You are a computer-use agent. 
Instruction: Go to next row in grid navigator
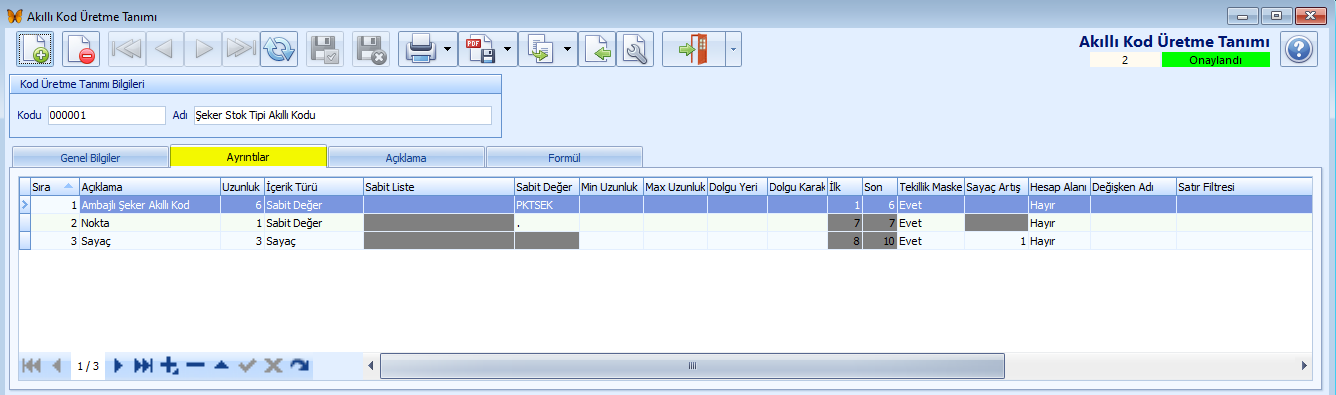(118, 366)
